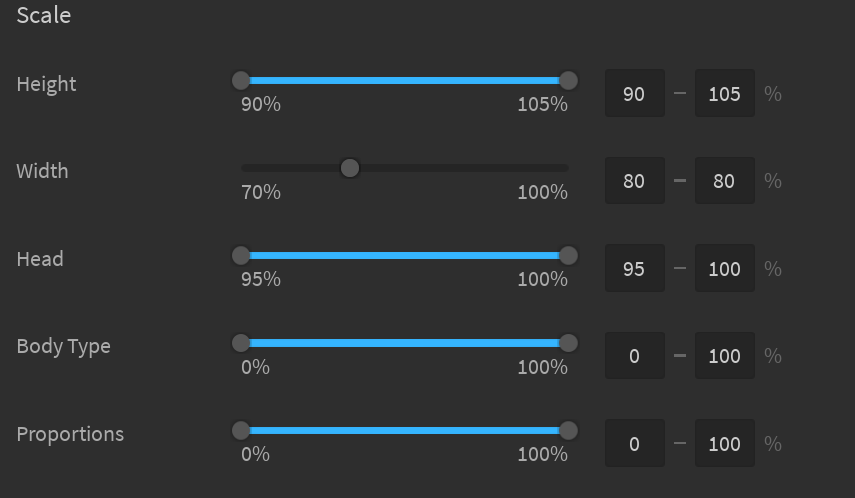Focus the Body Type minimum value field
855x498 pixels.
pyautogui.click(x=634, y=356)
